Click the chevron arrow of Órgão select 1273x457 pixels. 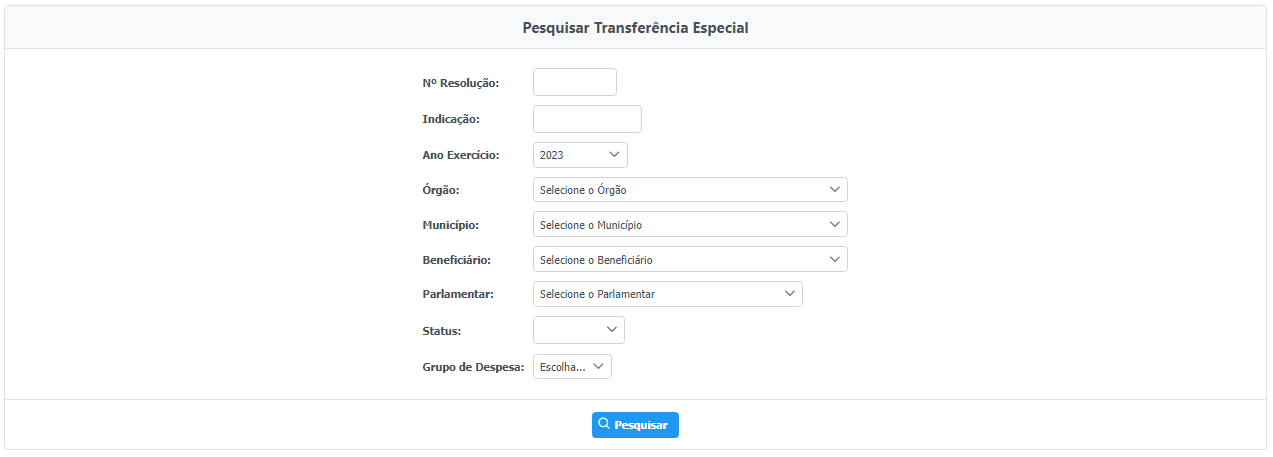[835, 189]
